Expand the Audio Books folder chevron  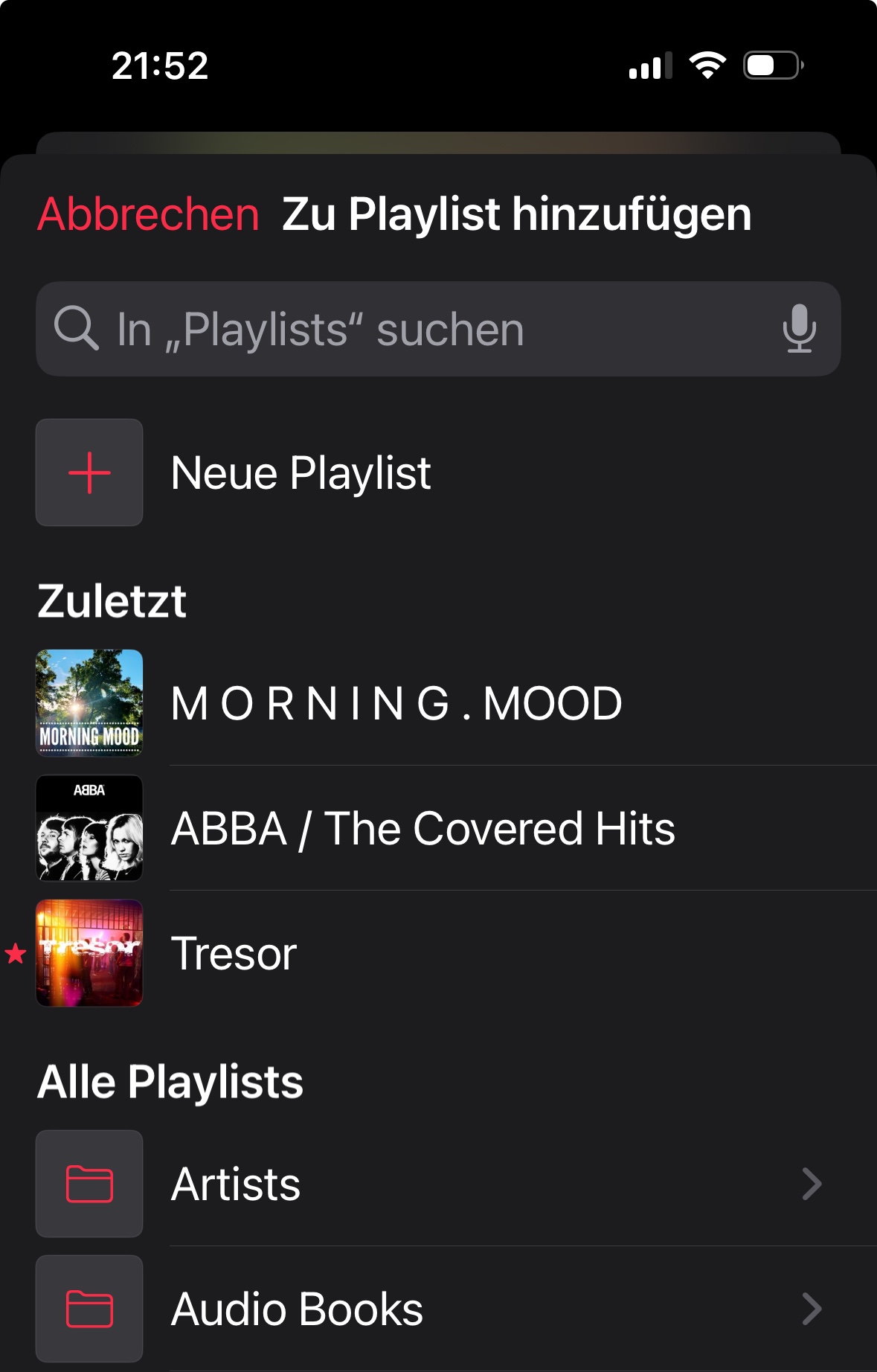coord(812,1309)
